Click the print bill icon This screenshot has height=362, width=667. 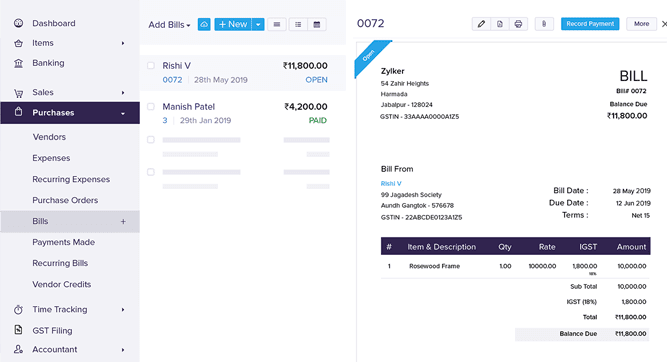[x=518, y=24]
